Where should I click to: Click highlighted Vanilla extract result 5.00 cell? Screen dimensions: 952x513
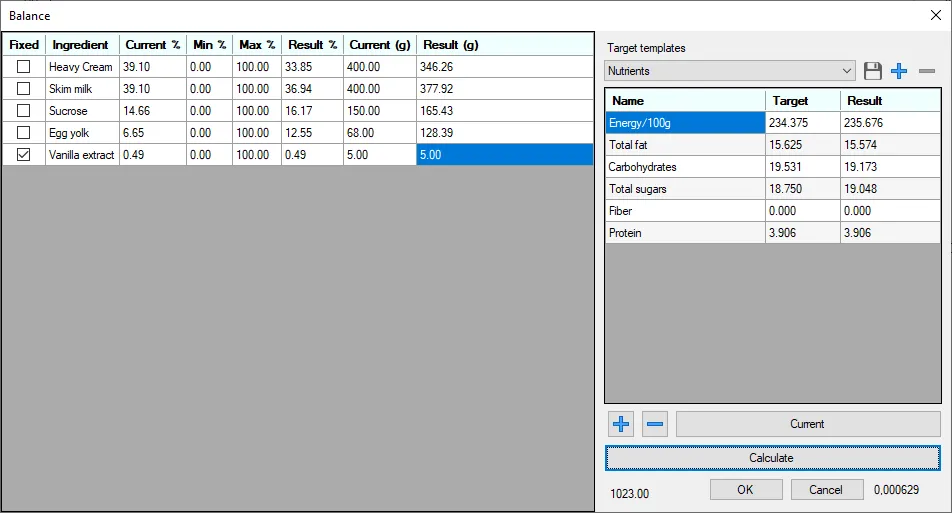point(505,154)
